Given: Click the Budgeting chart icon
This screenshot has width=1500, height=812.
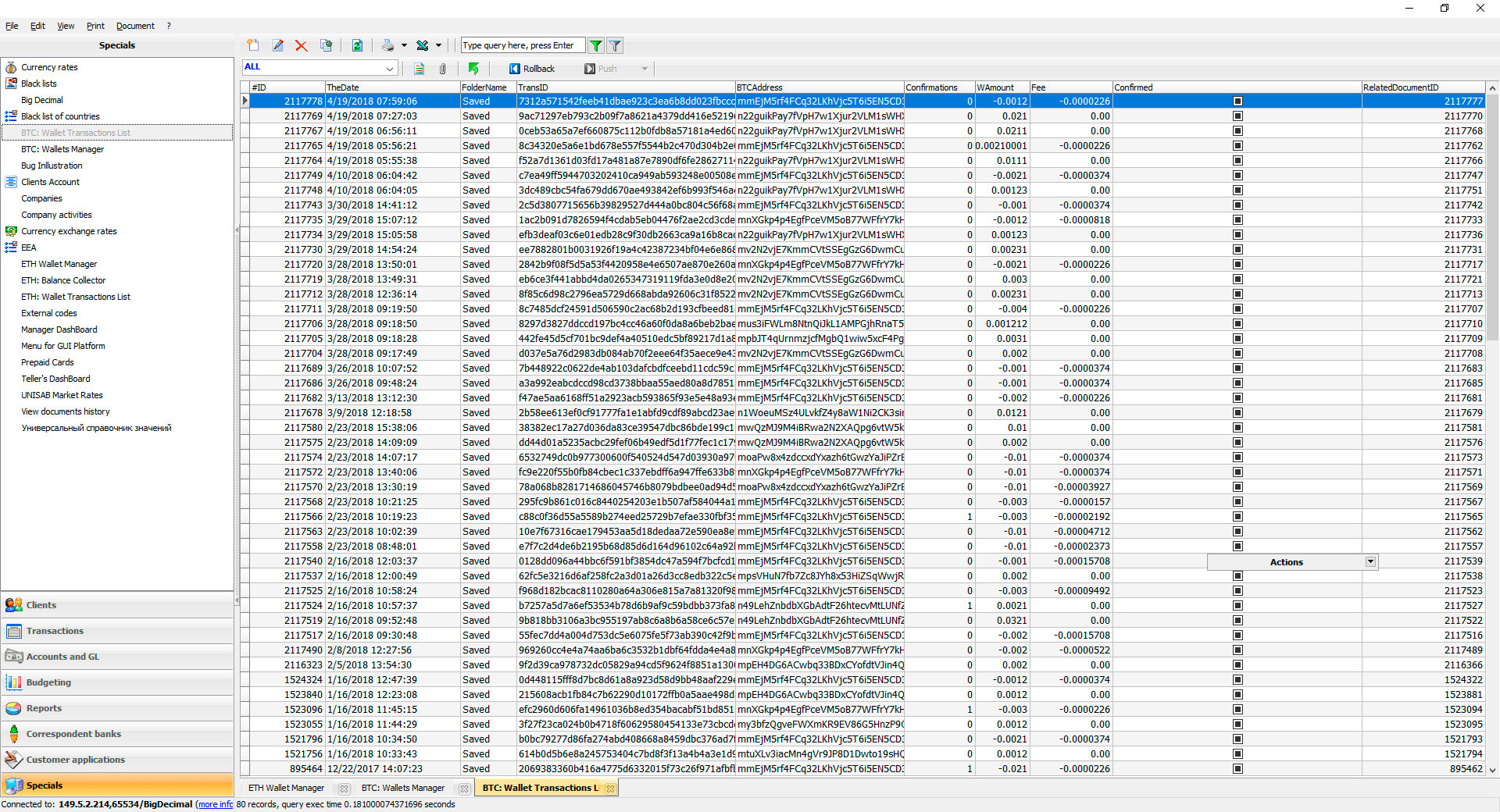Looking at the screenshot, I should (14, 682).
